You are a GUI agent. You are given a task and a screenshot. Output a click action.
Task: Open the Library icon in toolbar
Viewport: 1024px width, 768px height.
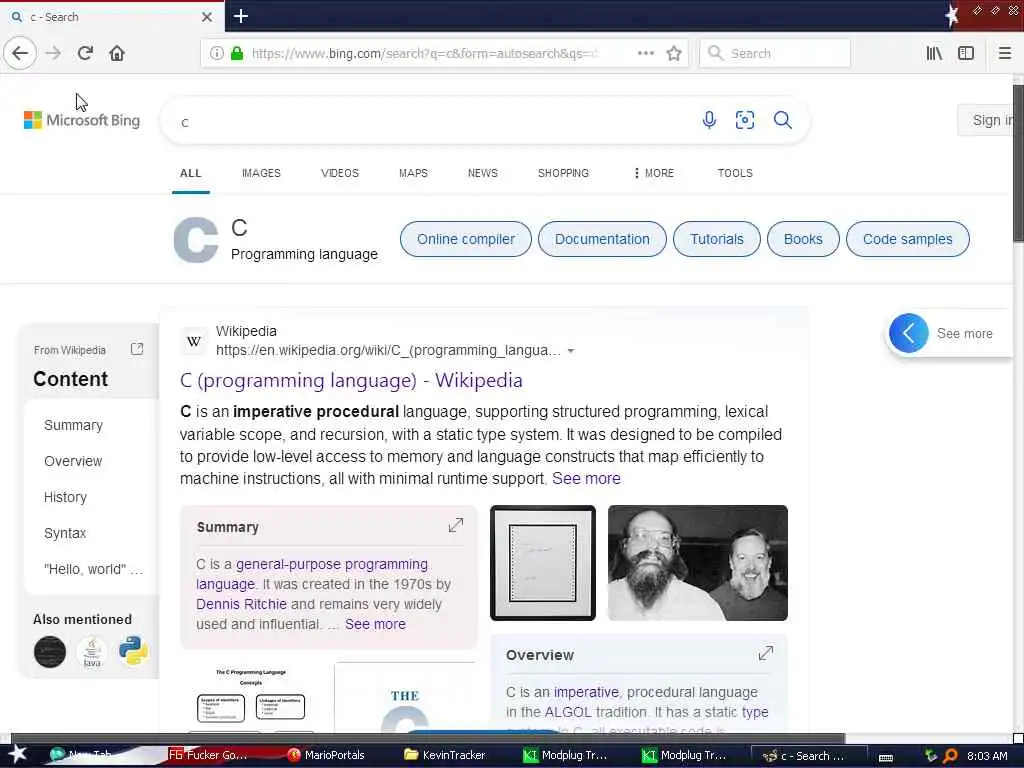pyautogui.click(x=934, y=53)
